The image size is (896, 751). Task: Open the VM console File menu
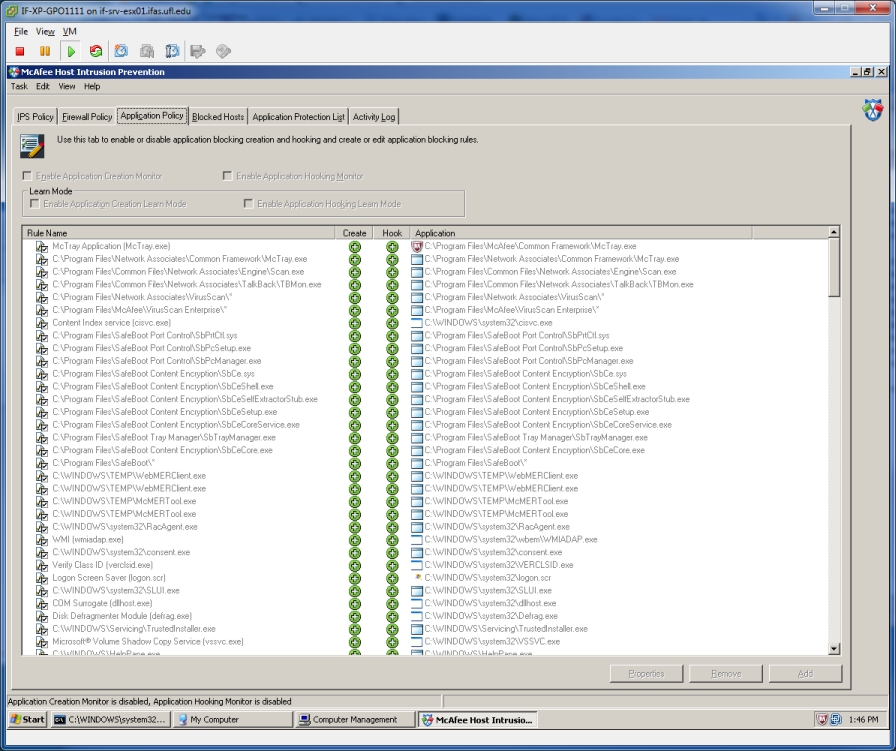coord(21,31)
